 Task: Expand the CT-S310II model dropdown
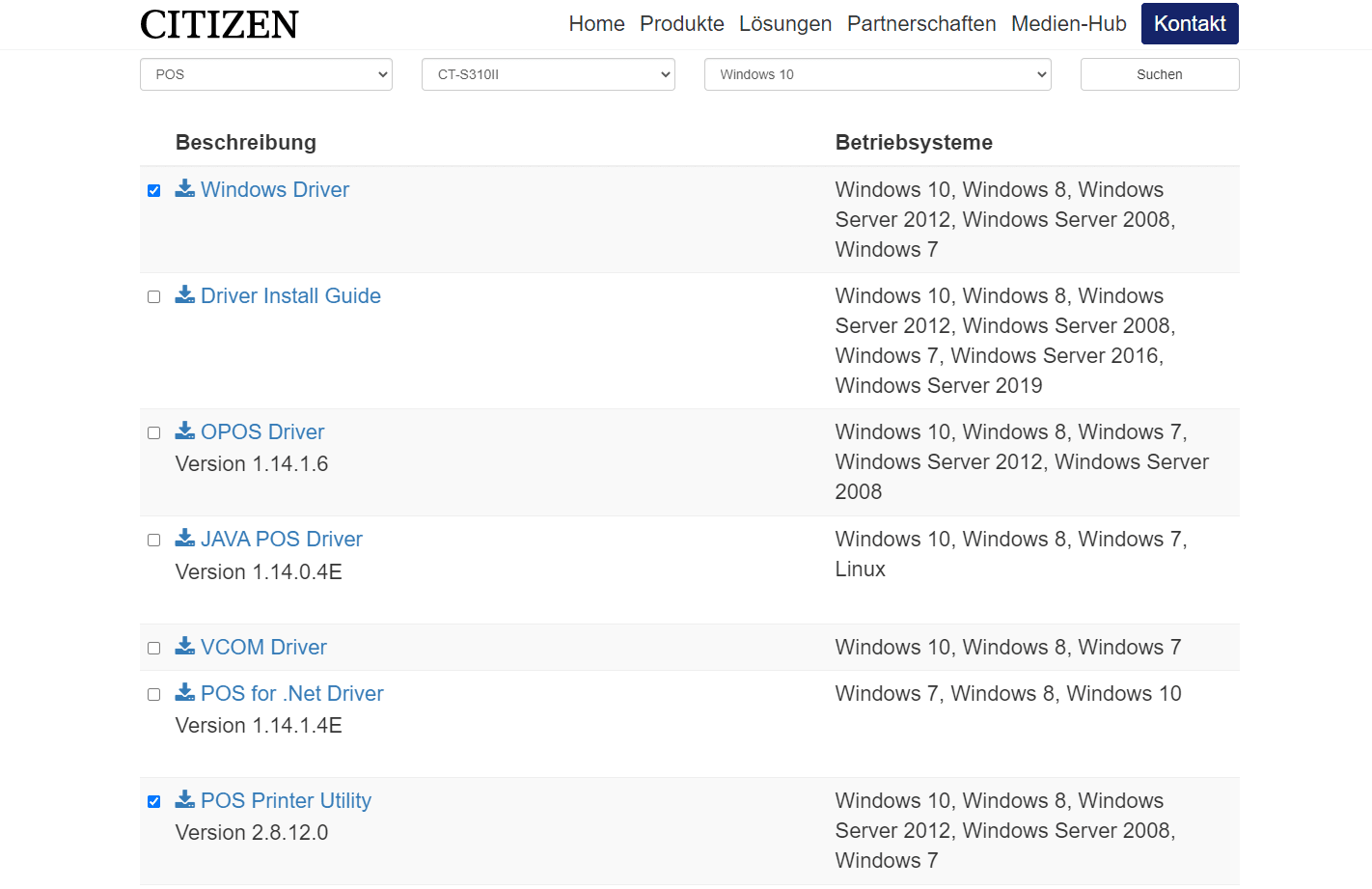pos(548,74)
